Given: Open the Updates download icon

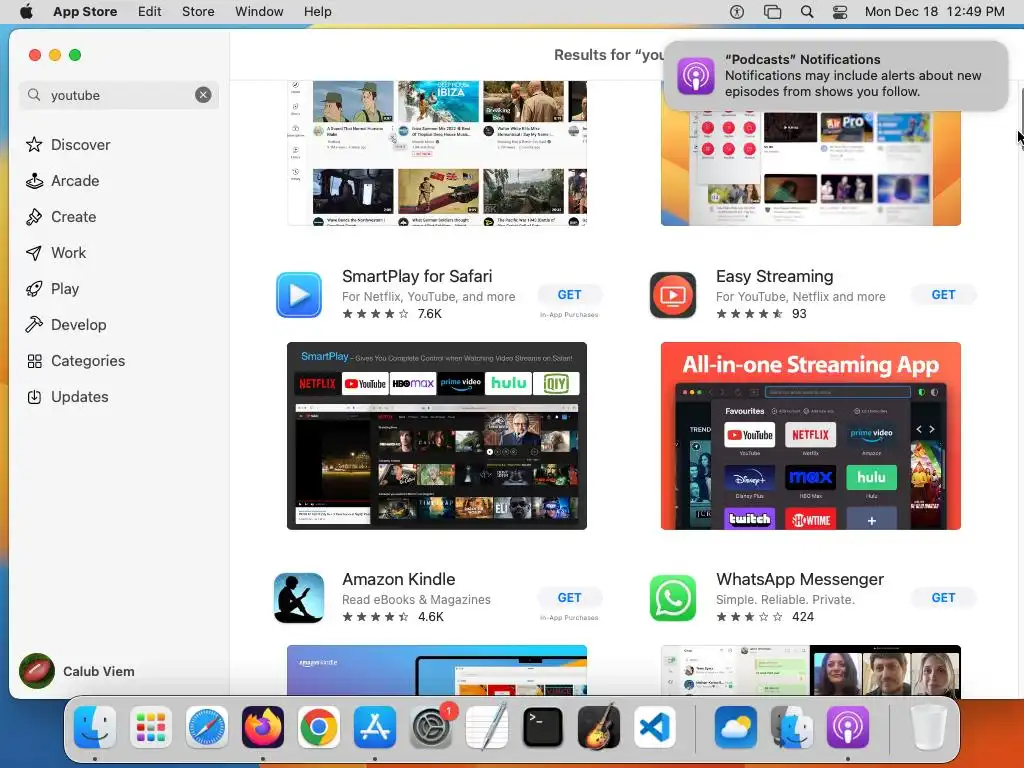Looking at the screenshot, I should (34, 396).
